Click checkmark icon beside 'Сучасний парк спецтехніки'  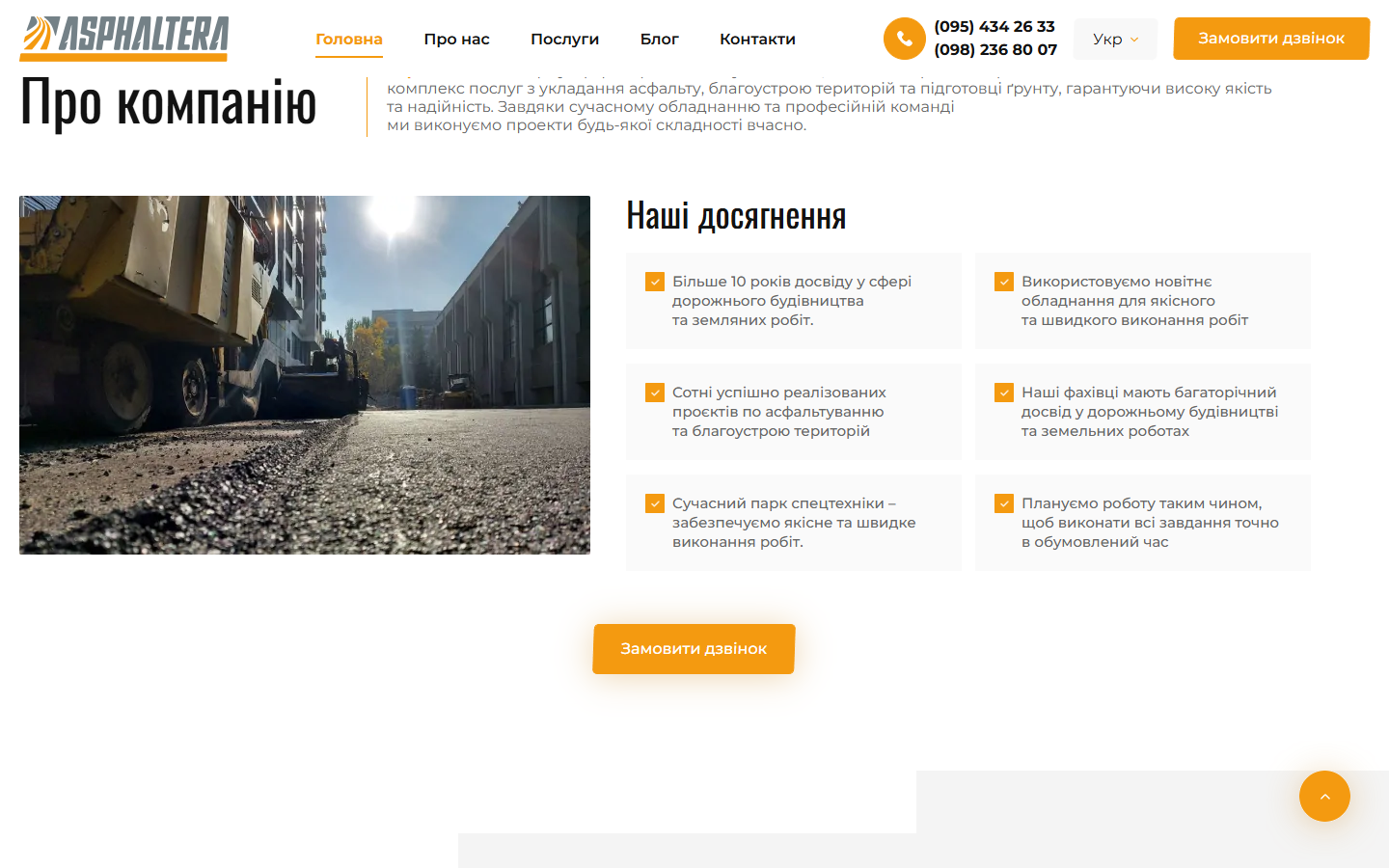[655, 503]
